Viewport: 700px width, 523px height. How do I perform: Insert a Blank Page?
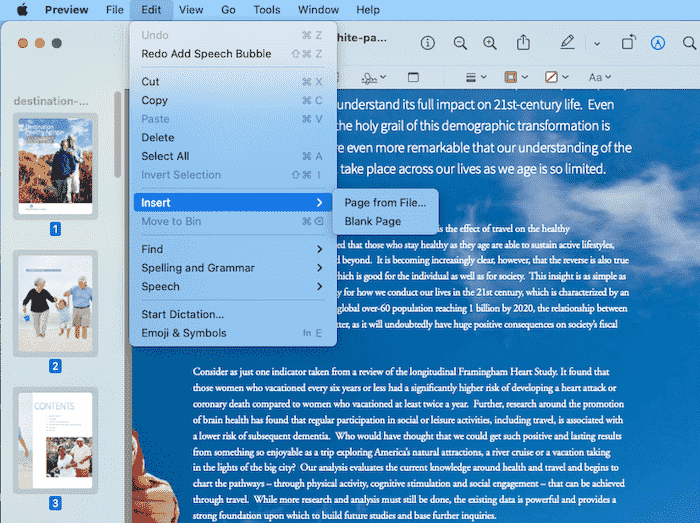[385, 221]
